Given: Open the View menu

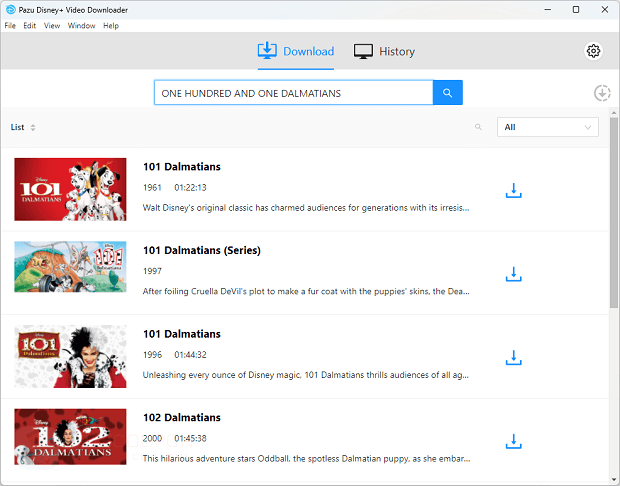Looking at the screenshot, I should [52, 26].
